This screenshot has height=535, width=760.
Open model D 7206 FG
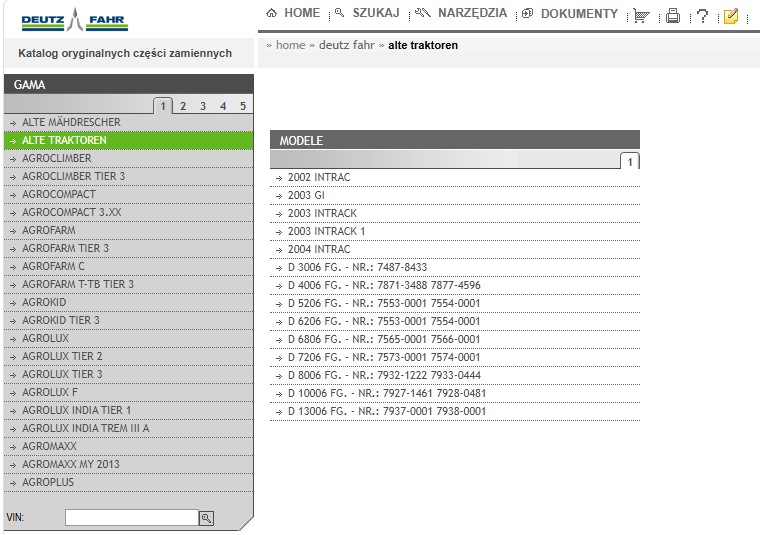click(x=455, y=357)
